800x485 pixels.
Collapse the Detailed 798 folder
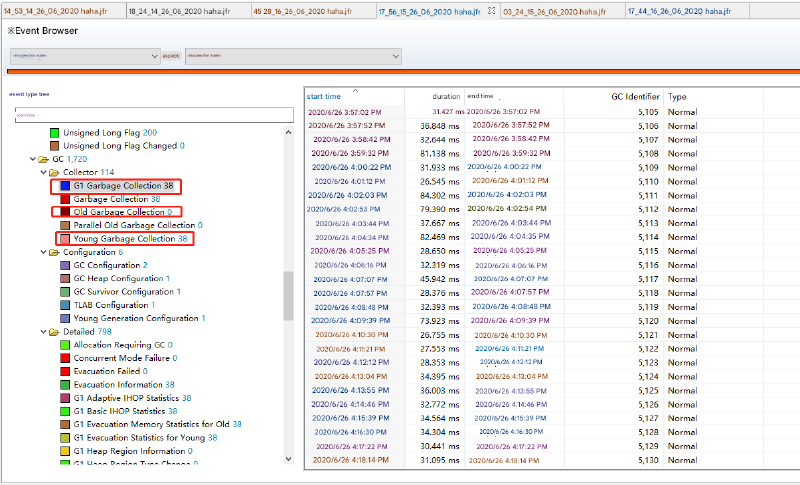click(43, 331)
